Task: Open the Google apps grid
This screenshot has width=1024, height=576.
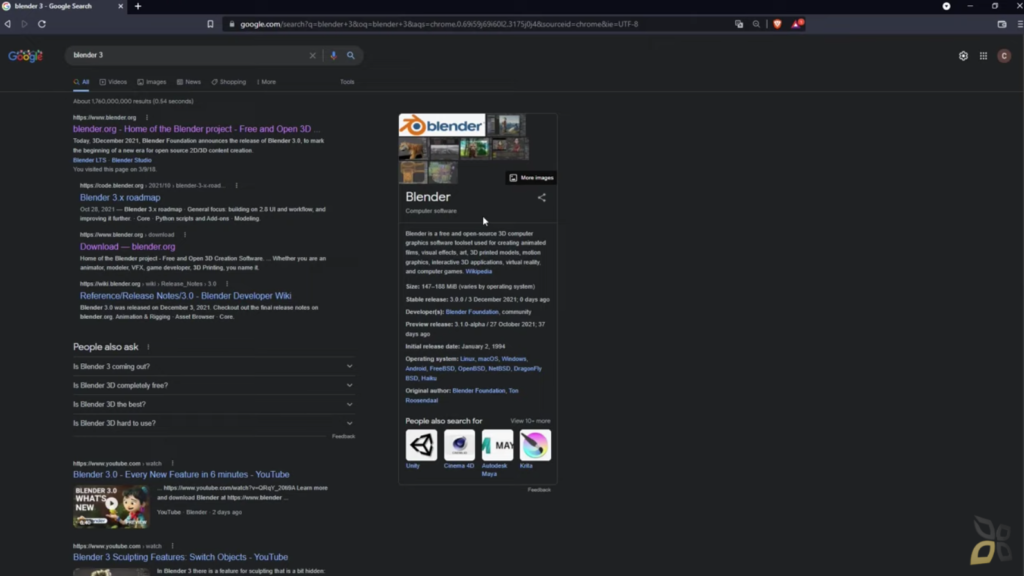Action: click(x=984, y=56)
